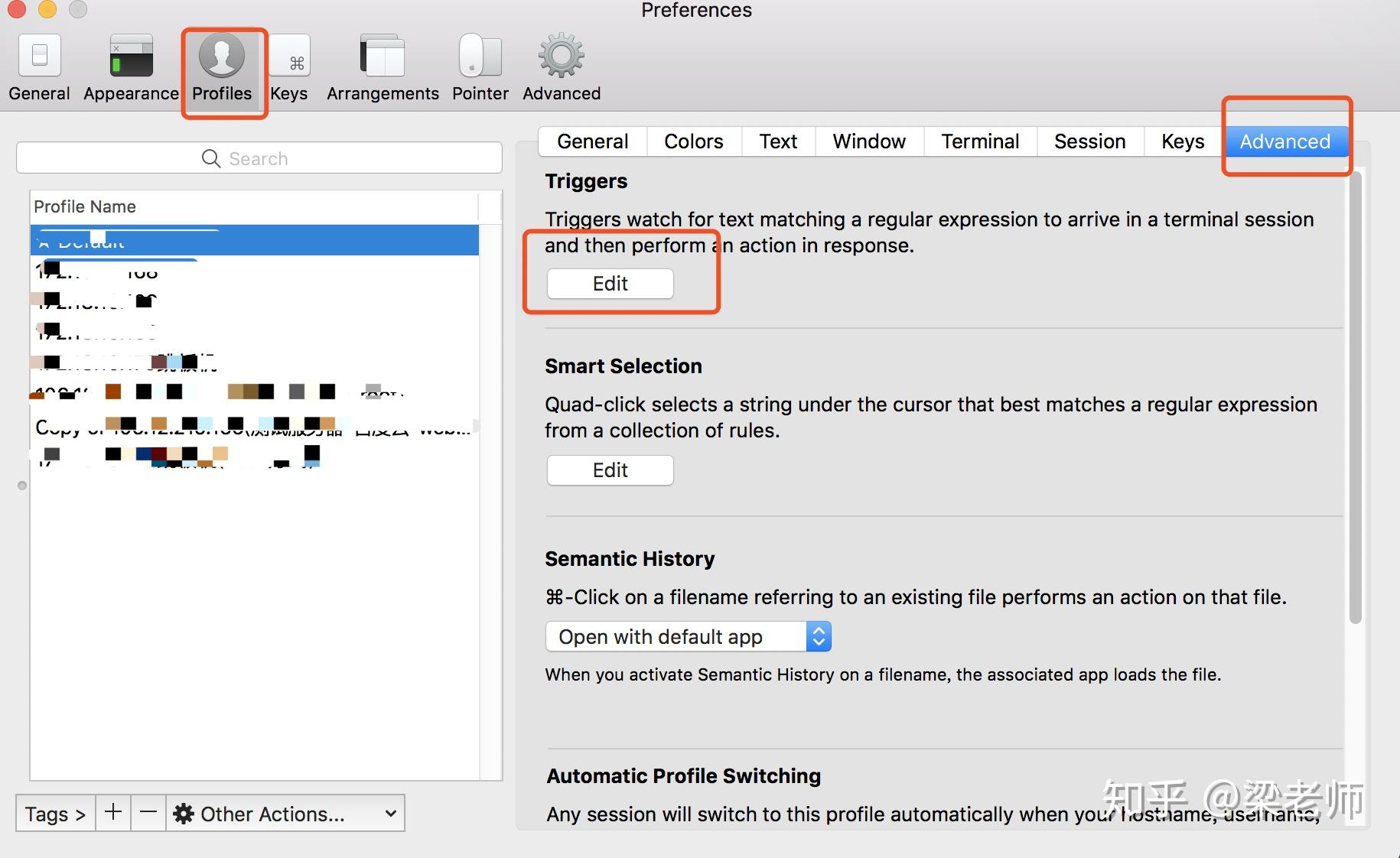The width and height of the screenshot is (1400, 858).
Task: Open the Other Actions dropdown
Action: (285, 813)
